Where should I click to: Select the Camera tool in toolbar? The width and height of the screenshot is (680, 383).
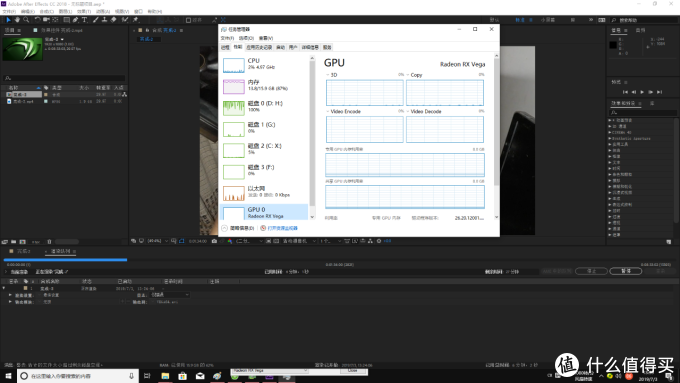point(46,20)
